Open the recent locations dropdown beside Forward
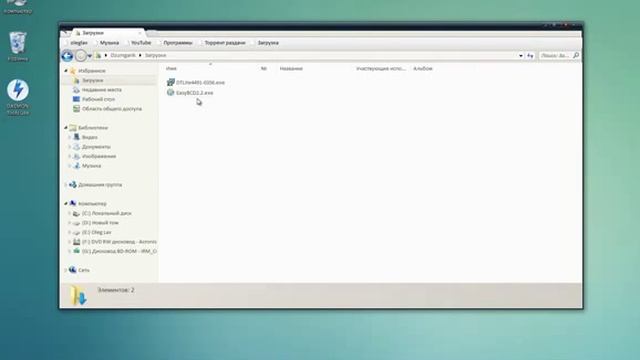Image resolution: width=640 pixels, height=360 pixels. pos(90,56)
